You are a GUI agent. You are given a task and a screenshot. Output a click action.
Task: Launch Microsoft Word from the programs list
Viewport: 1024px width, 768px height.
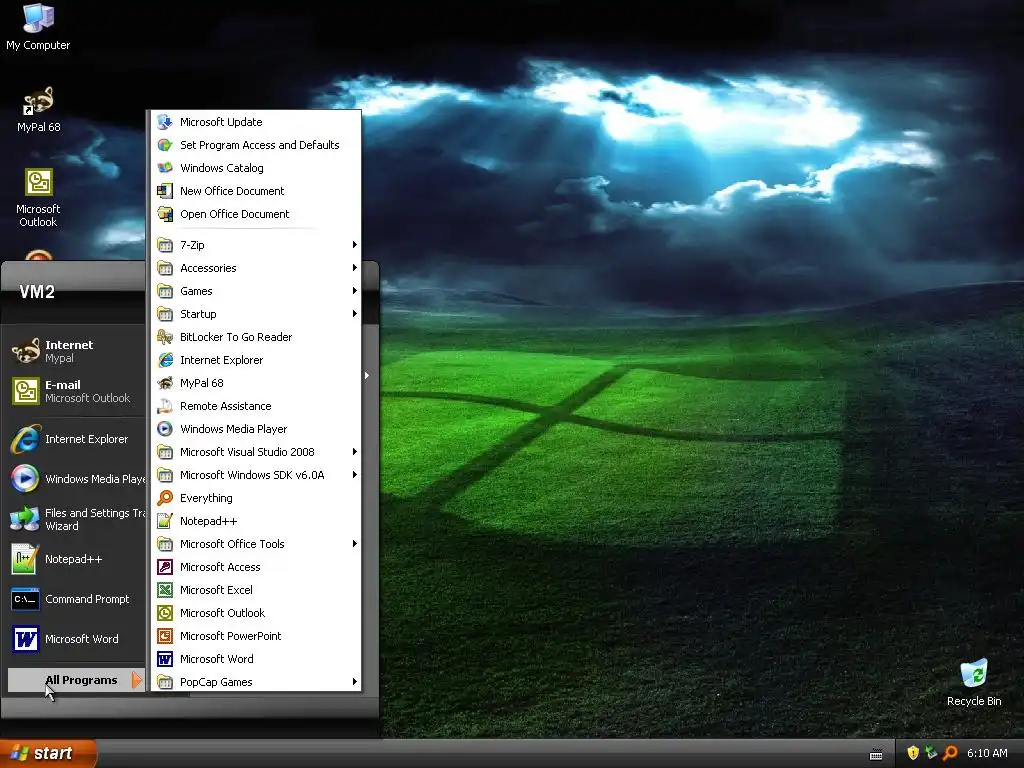pyautogui.click(x=255, y=659)
